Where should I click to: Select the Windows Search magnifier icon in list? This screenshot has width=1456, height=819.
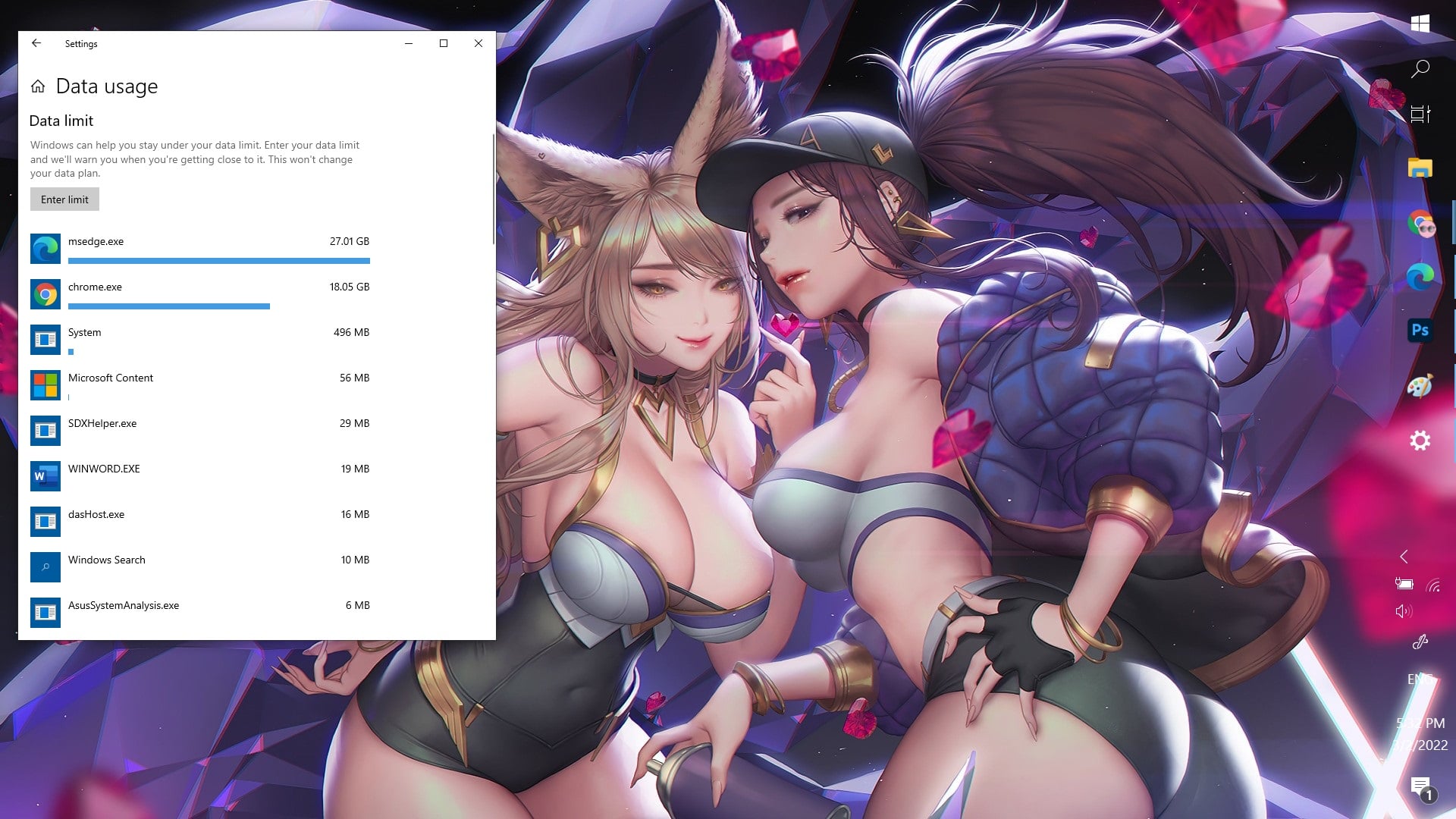pyautogui.click(x=45, y=567)
